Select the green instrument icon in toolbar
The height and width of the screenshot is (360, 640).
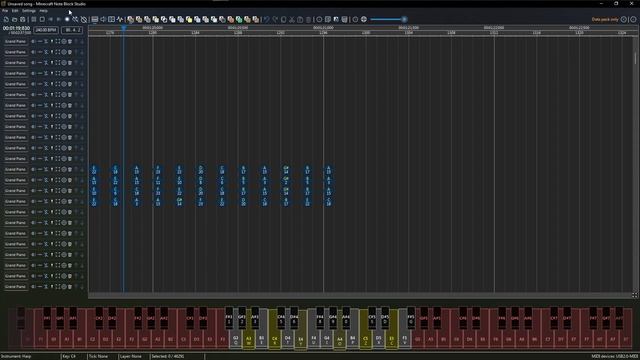(239, 19)
